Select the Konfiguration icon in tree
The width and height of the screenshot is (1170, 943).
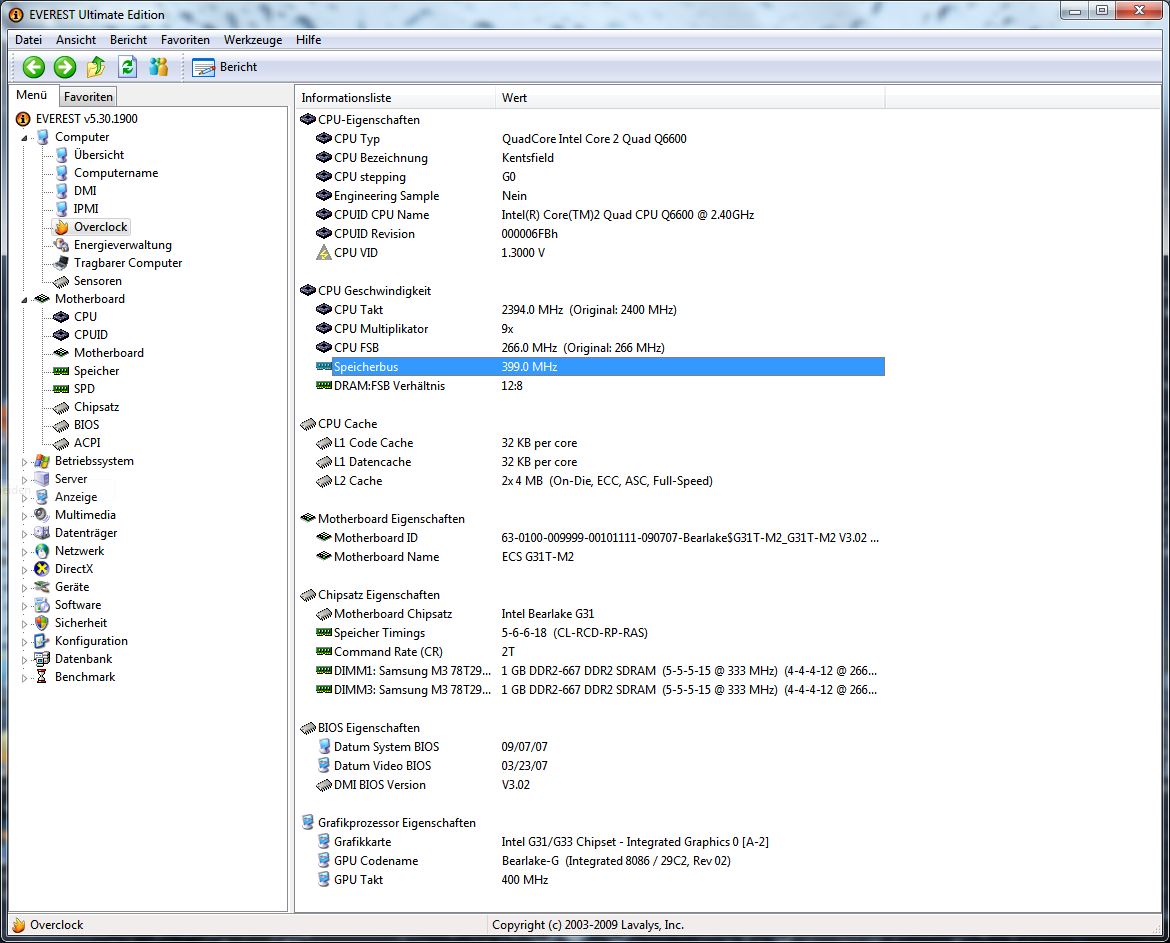pos(43,641)
